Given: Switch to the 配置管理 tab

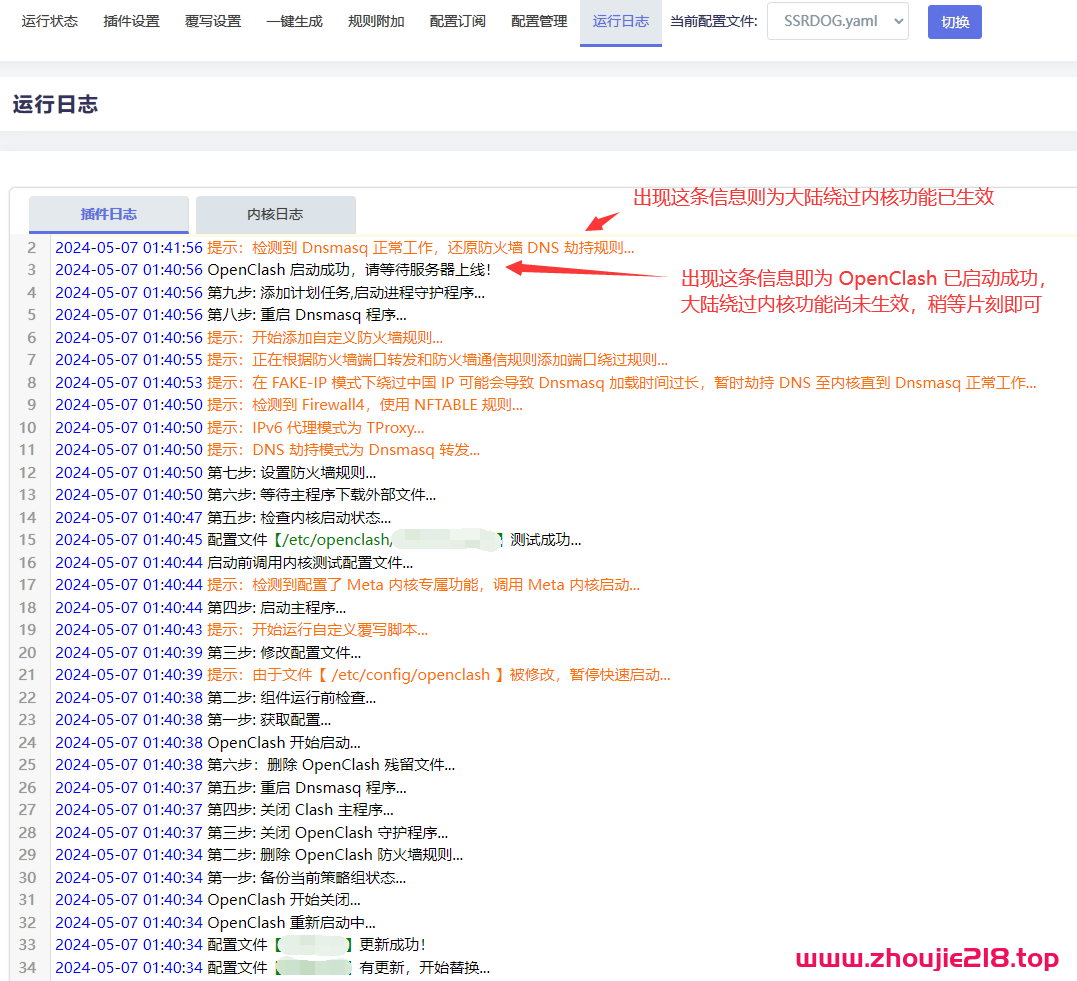Looking at the screenshot, I should (x=538, y=21).
